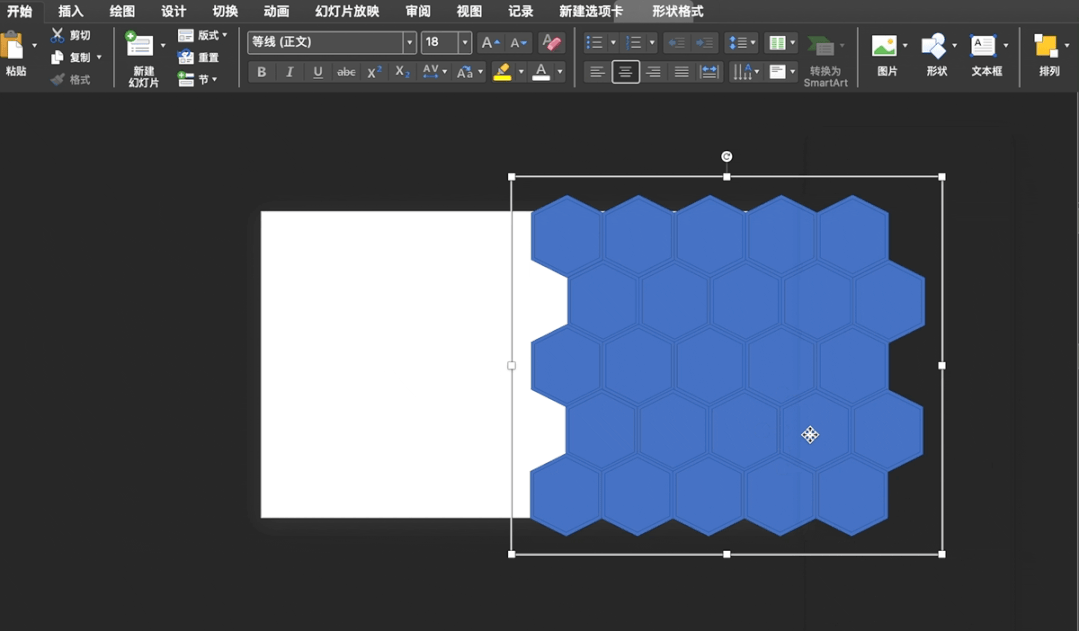Click the 复制 (Copy) icon
The image size is (1079, 631).
57,57
